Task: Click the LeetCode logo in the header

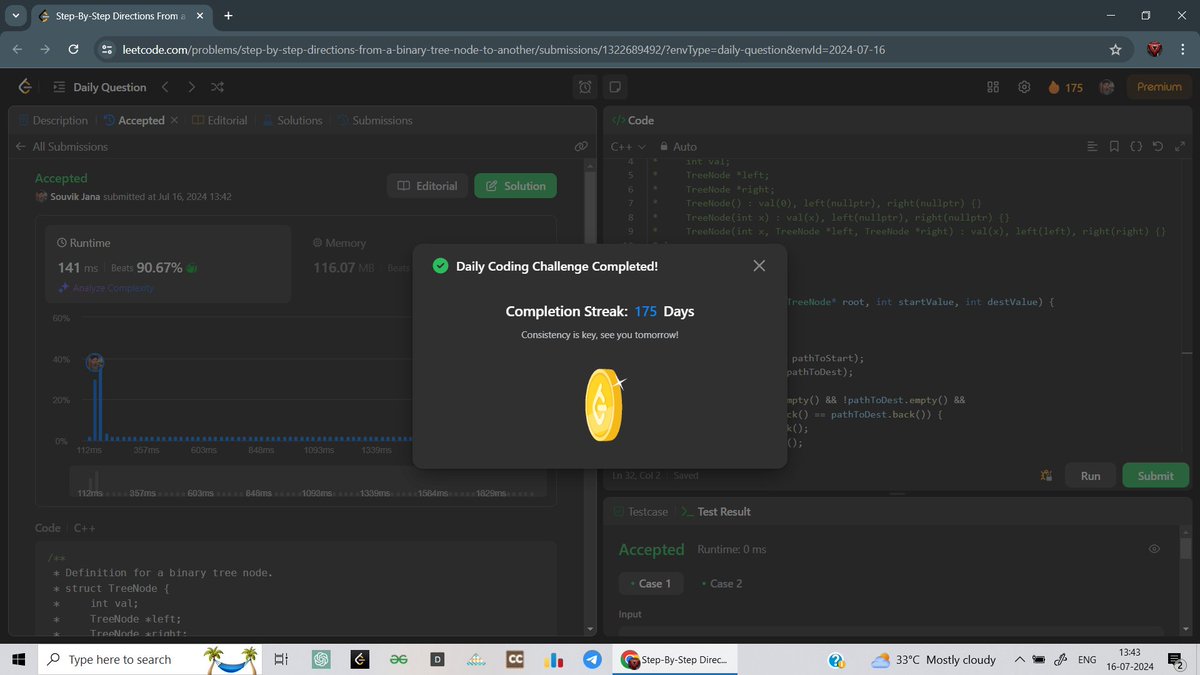Action: pyautogui.click(x=25, y=87)
